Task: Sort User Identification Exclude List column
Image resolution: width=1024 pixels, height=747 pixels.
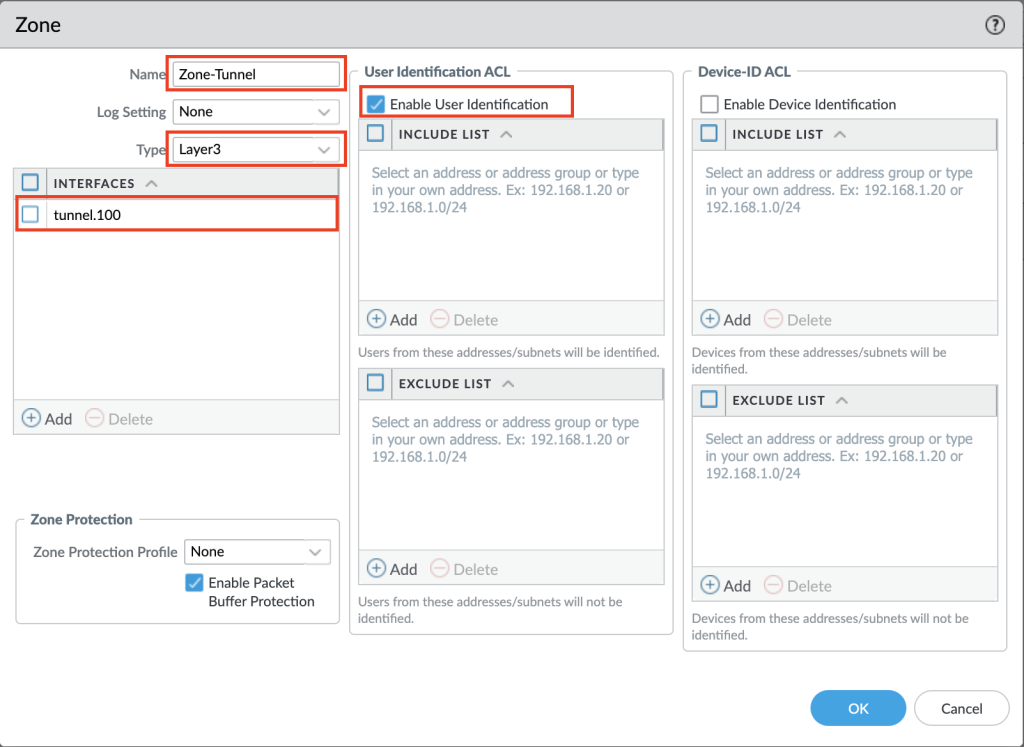Action: 508,384
